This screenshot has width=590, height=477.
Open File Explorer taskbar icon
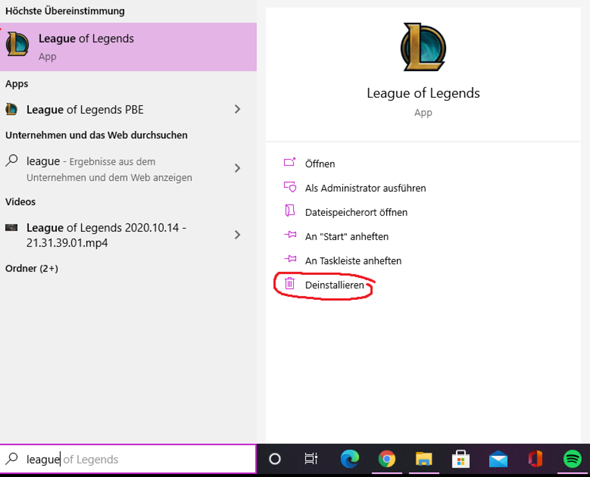tap(424, 459)
